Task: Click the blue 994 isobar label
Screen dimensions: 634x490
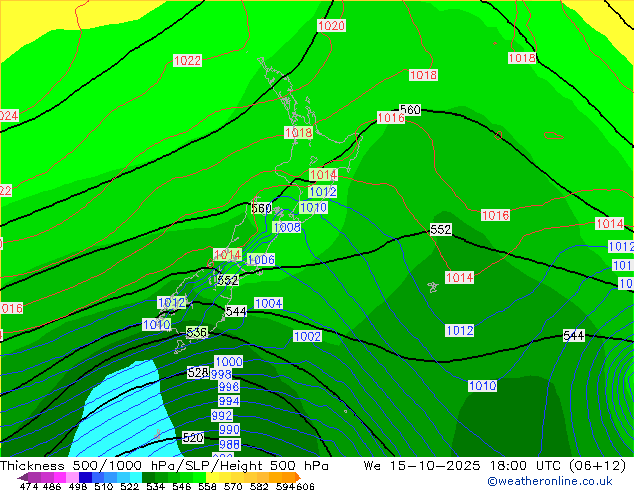Action: (x=229, y=401)
